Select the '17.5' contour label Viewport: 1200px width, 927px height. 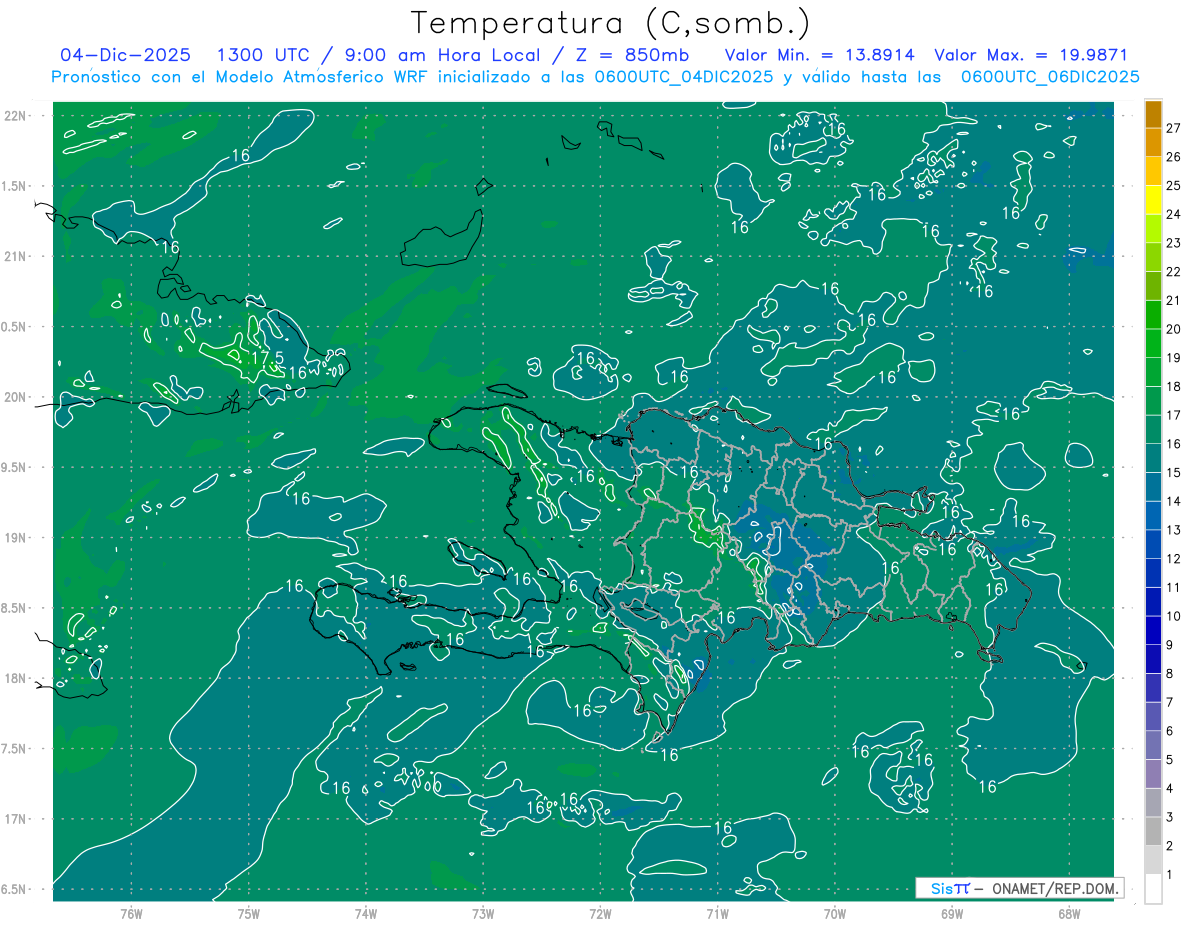coord(268,357)
